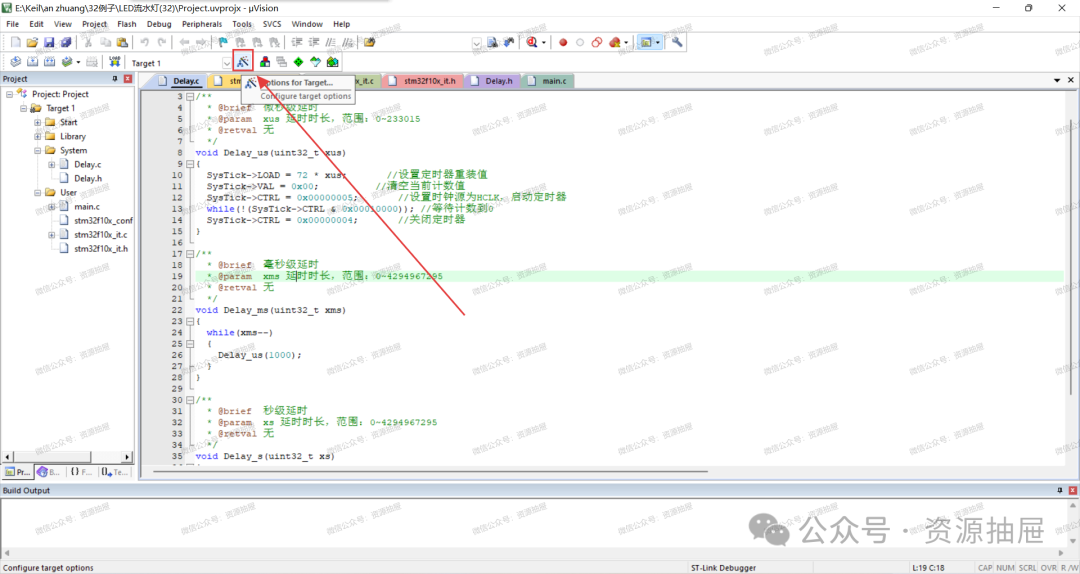Switch to the stm32f10x_it.h editor tab
The width and height of the screenshot is (1080, 574).
click(x=422, y=81)
